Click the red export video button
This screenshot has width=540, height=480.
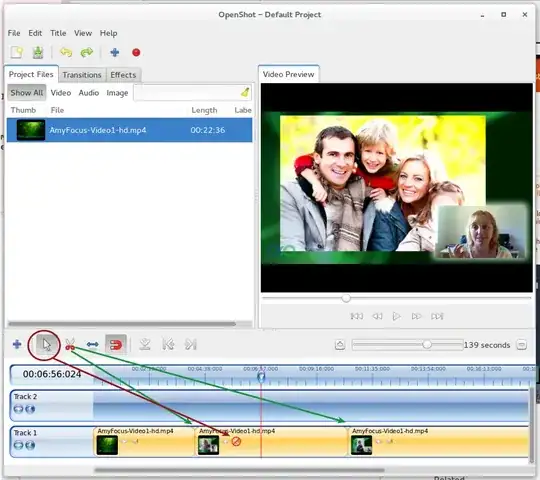136,52
